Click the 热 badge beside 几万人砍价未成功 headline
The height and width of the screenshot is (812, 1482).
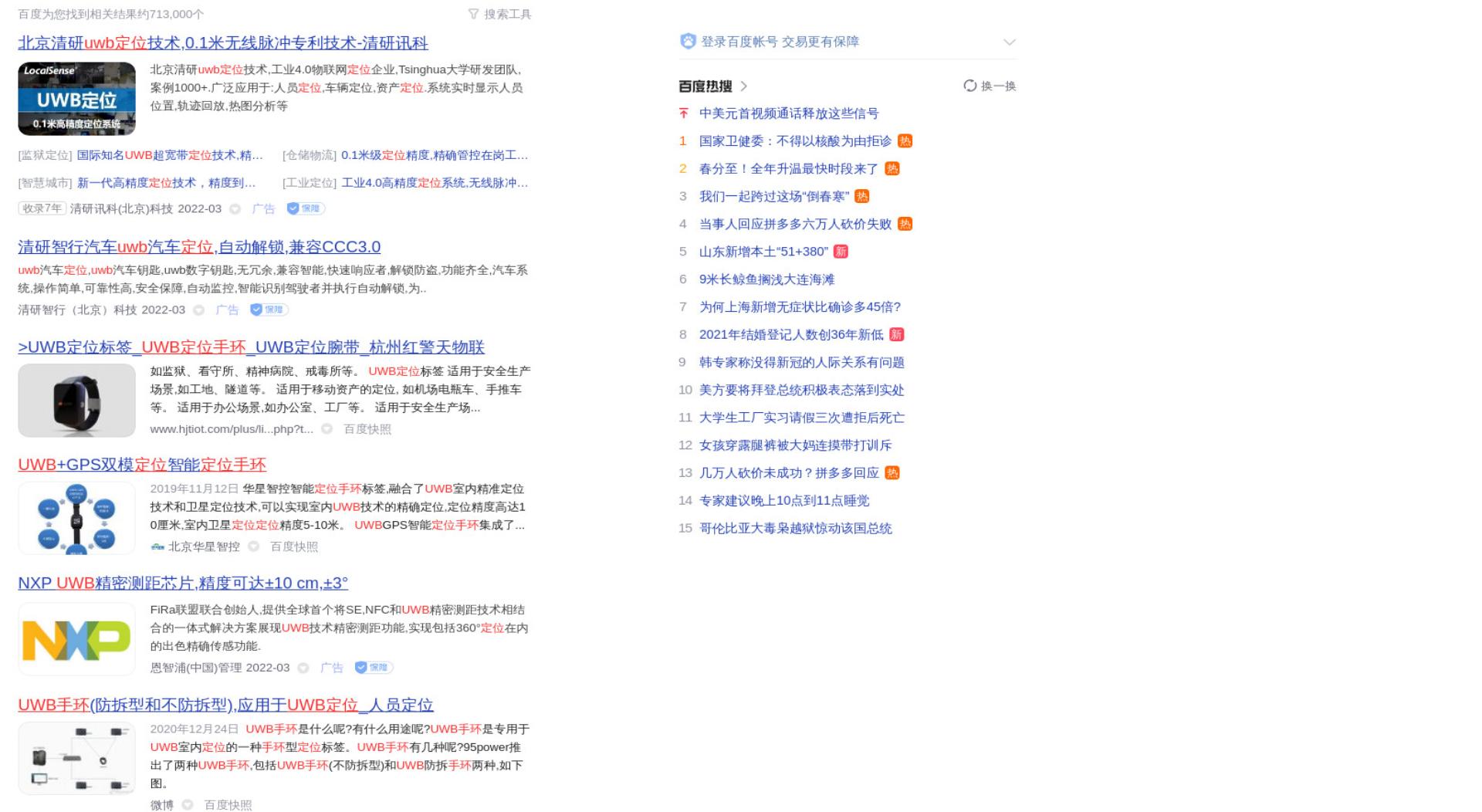point(892,473)
